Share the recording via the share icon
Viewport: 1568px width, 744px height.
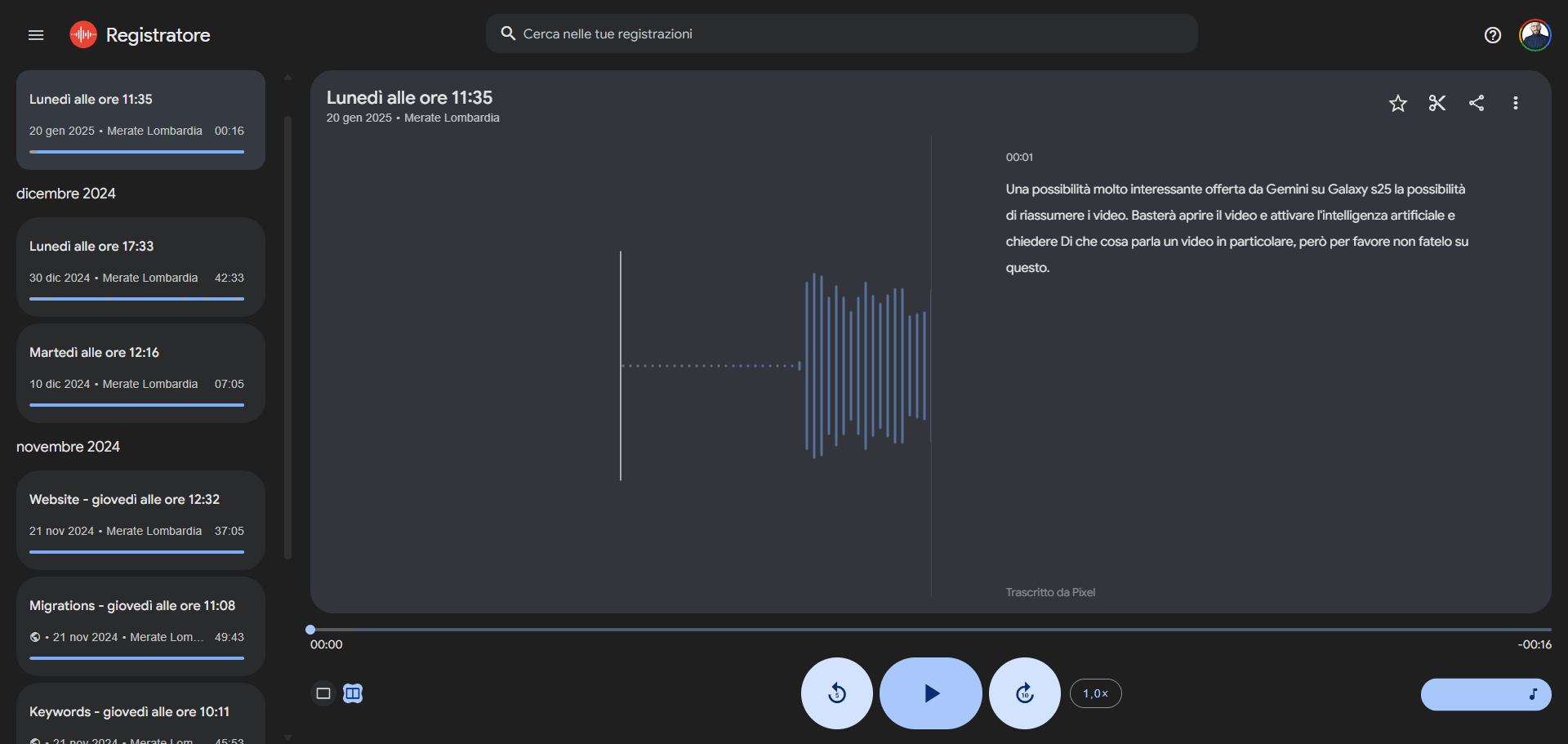pos(1477,104)
